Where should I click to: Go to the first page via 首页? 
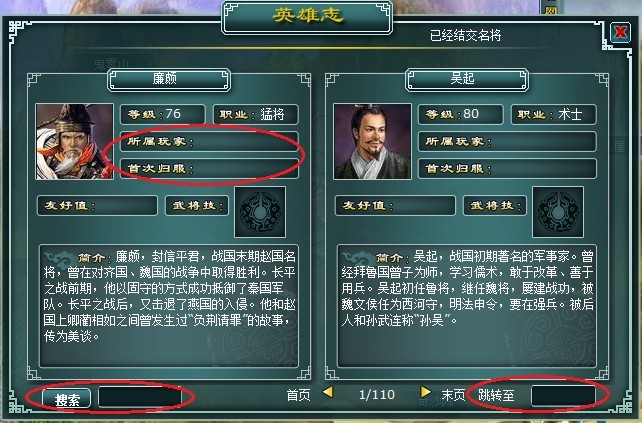point(298,395)
